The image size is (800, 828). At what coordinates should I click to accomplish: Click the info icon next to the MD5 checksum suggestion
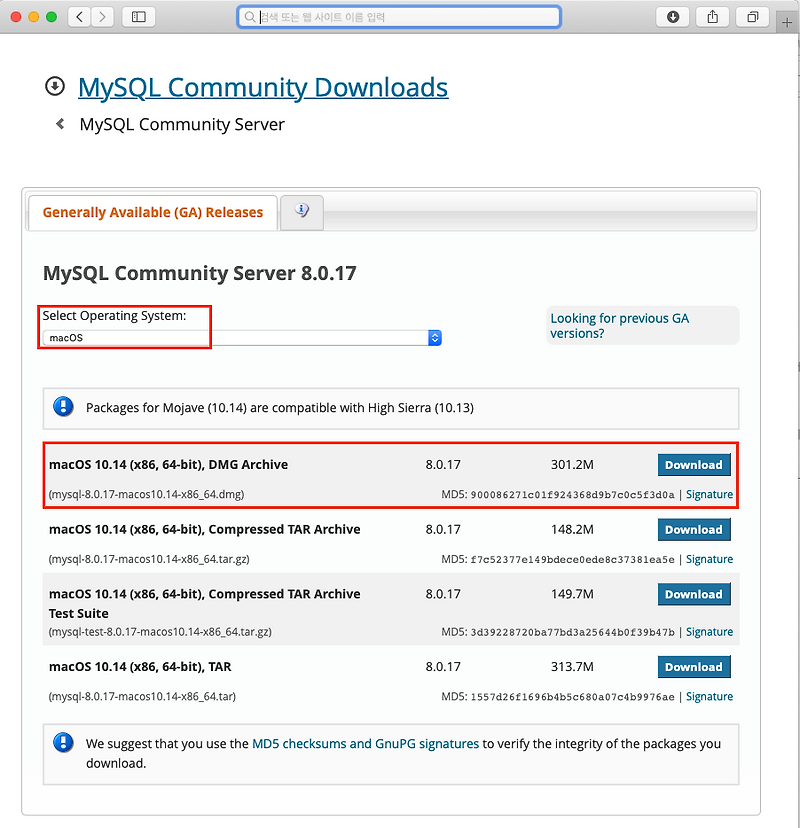coord(62,743)
